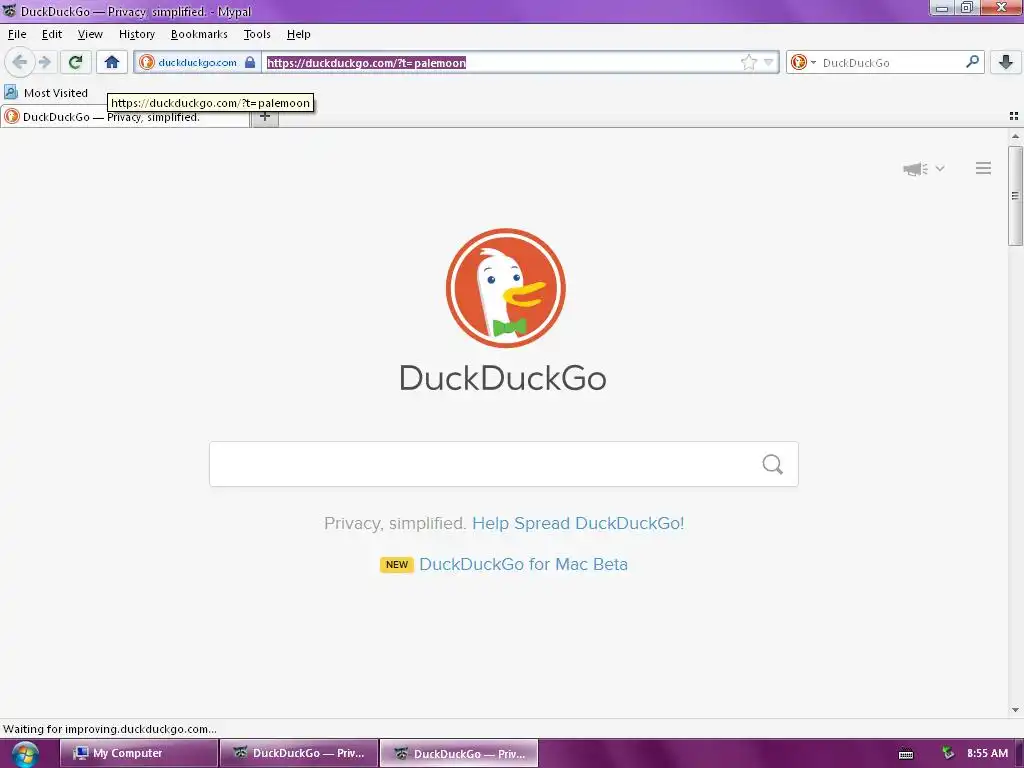
Task: Follow the Help Spread DuckDuckGo! link
Action: point(578,523)
